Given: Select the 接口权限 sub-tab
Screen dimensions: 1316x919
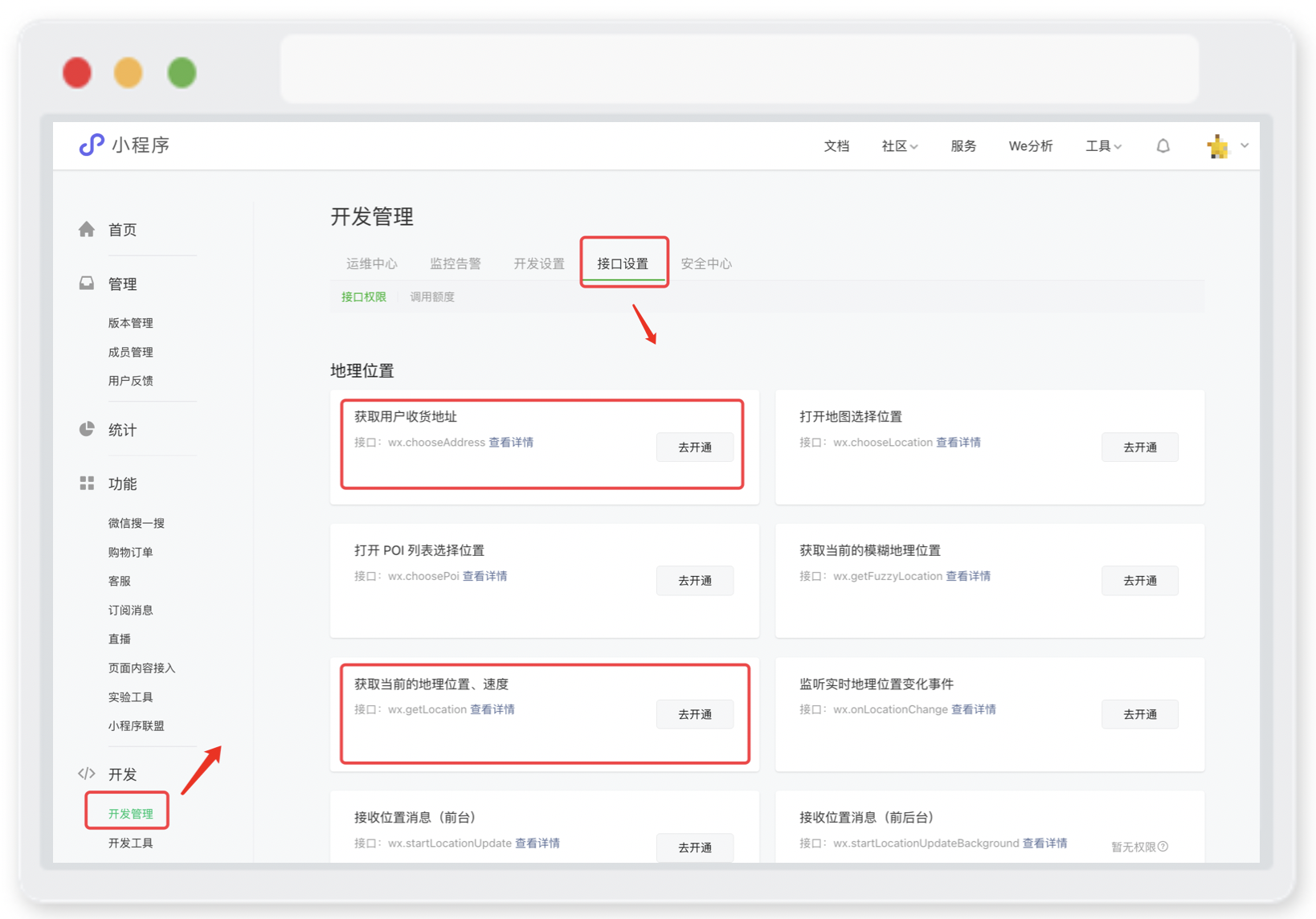Looking at the screenshot, I should (x=364, y=296).
